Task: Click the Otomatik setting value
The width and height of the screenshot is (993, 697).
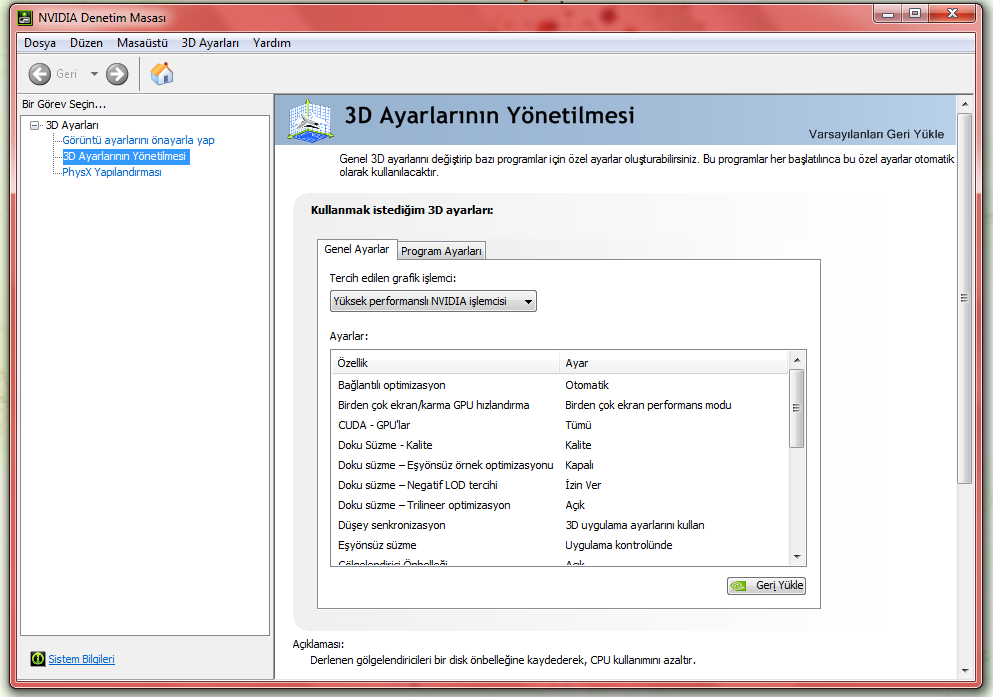Action: pyautogui.click(x=587, y=385)
